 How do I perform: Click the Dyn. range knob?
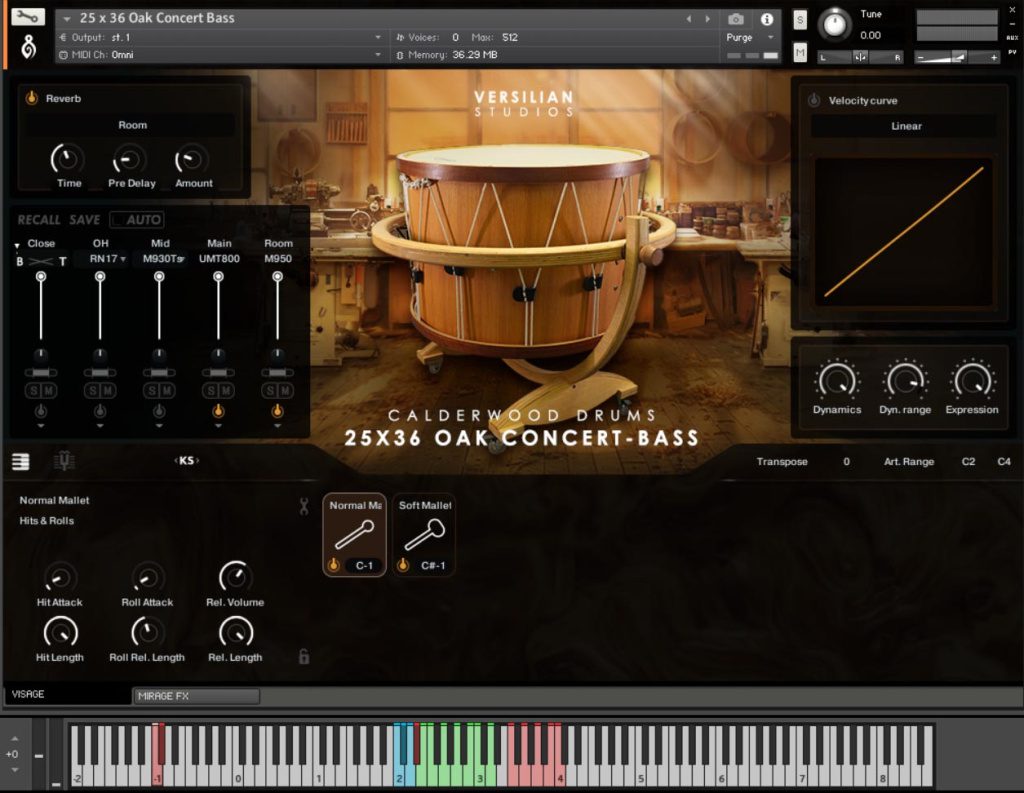(904, 380)
